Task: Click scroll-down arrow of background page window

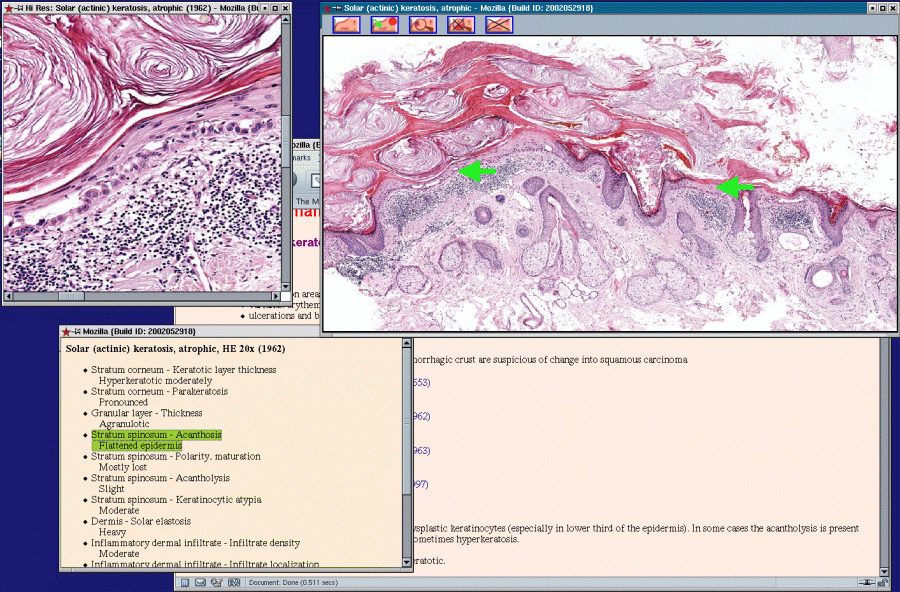Action: (884, 572)
